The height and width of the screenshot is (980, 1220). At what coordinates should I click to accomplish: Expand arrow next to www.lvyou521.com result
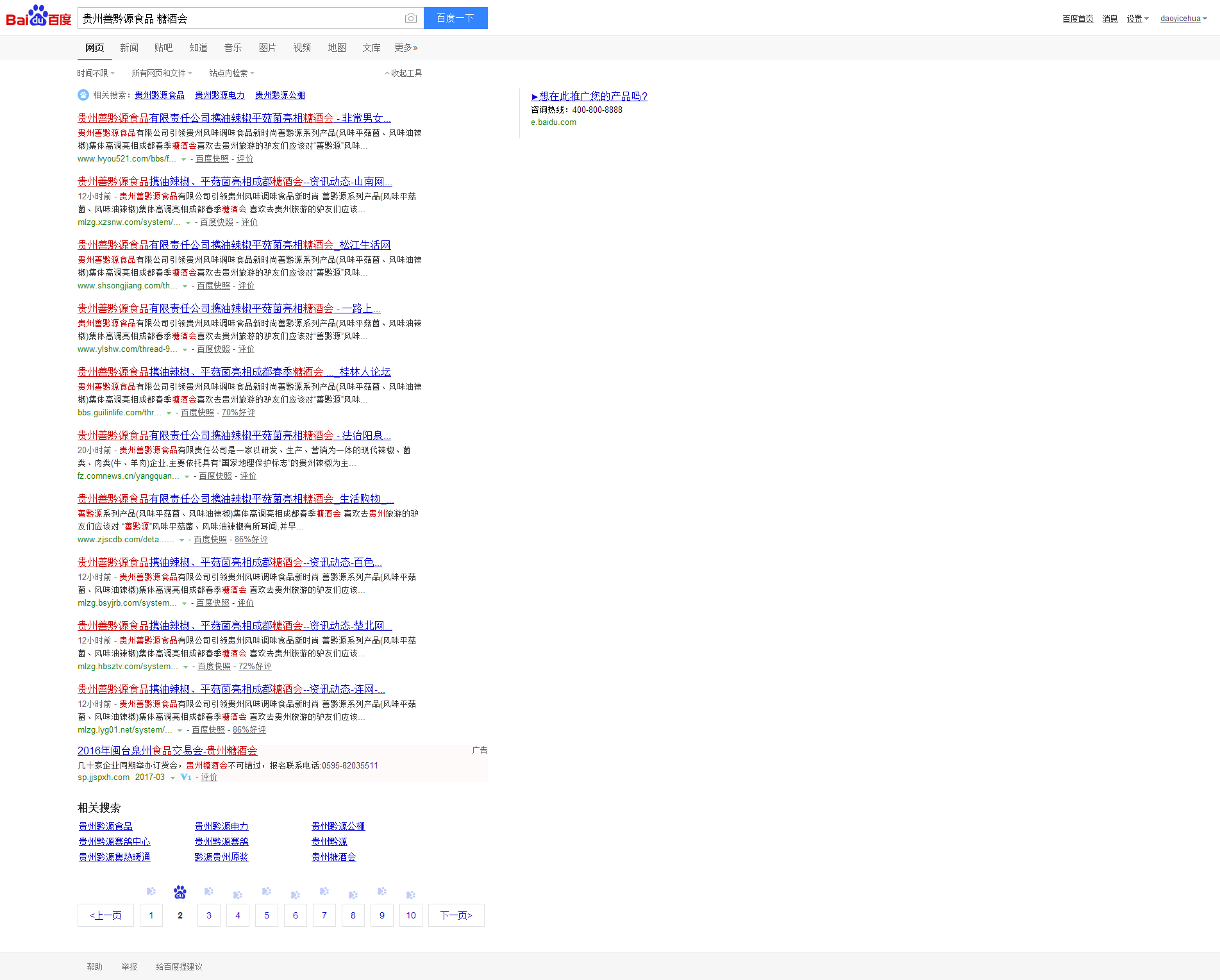(183, 160)
